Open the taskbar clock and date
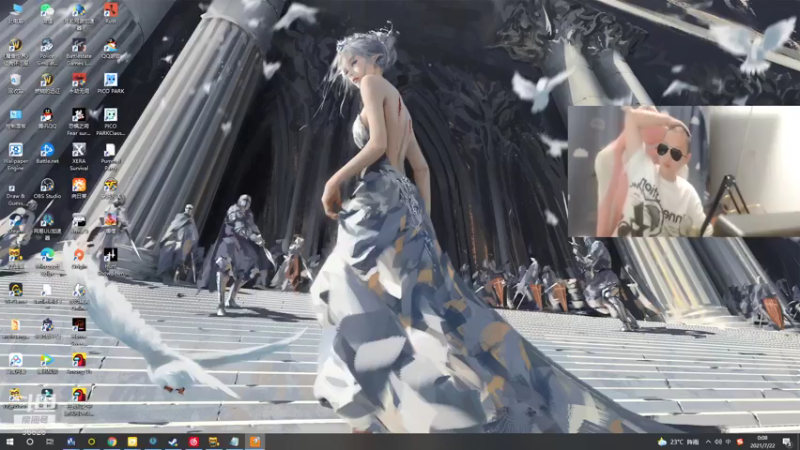800x450 pixels. point(762,442)
